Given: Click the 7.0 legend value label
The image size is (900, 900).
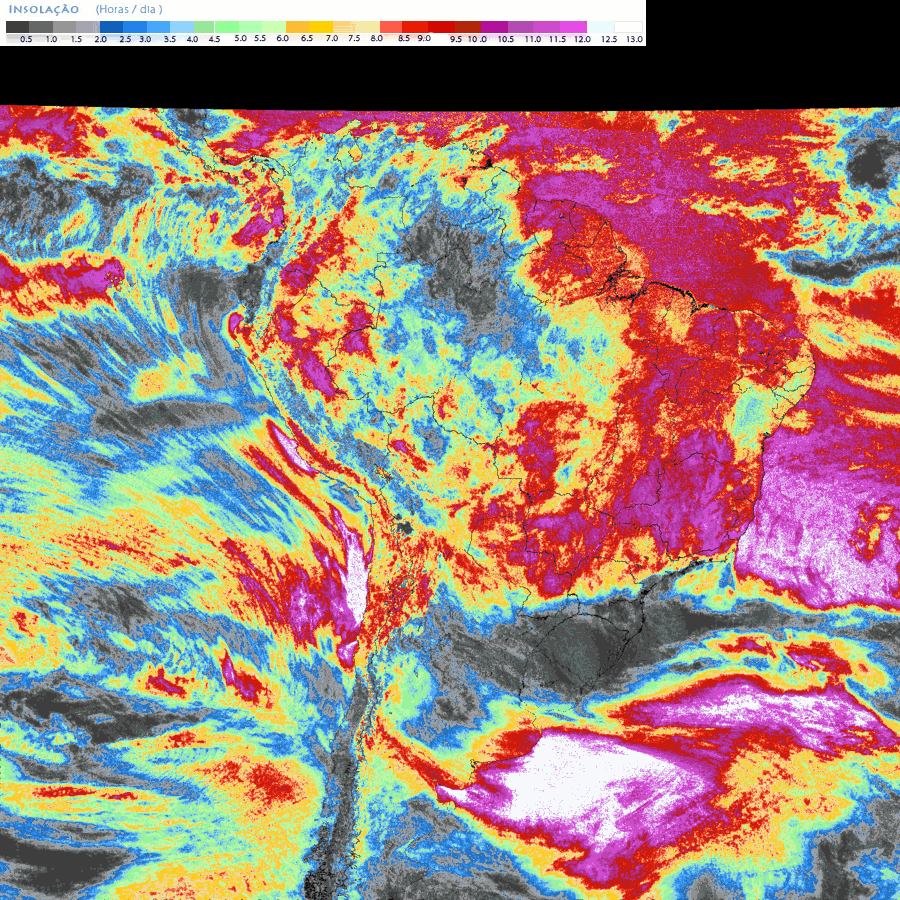Looking at the screenshot, I should 332,38.
